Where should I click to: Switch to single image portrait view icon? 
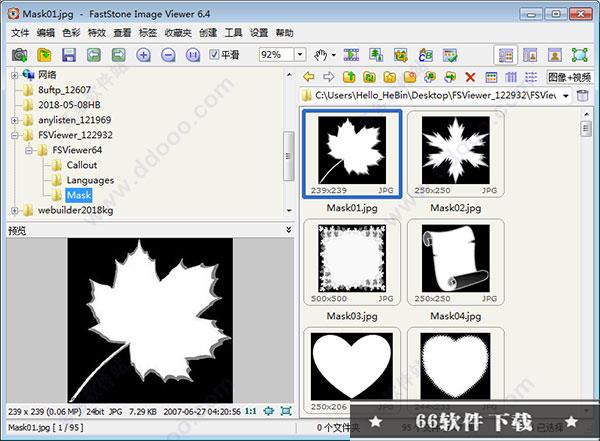pyautogui.click(x=555, y=56)
